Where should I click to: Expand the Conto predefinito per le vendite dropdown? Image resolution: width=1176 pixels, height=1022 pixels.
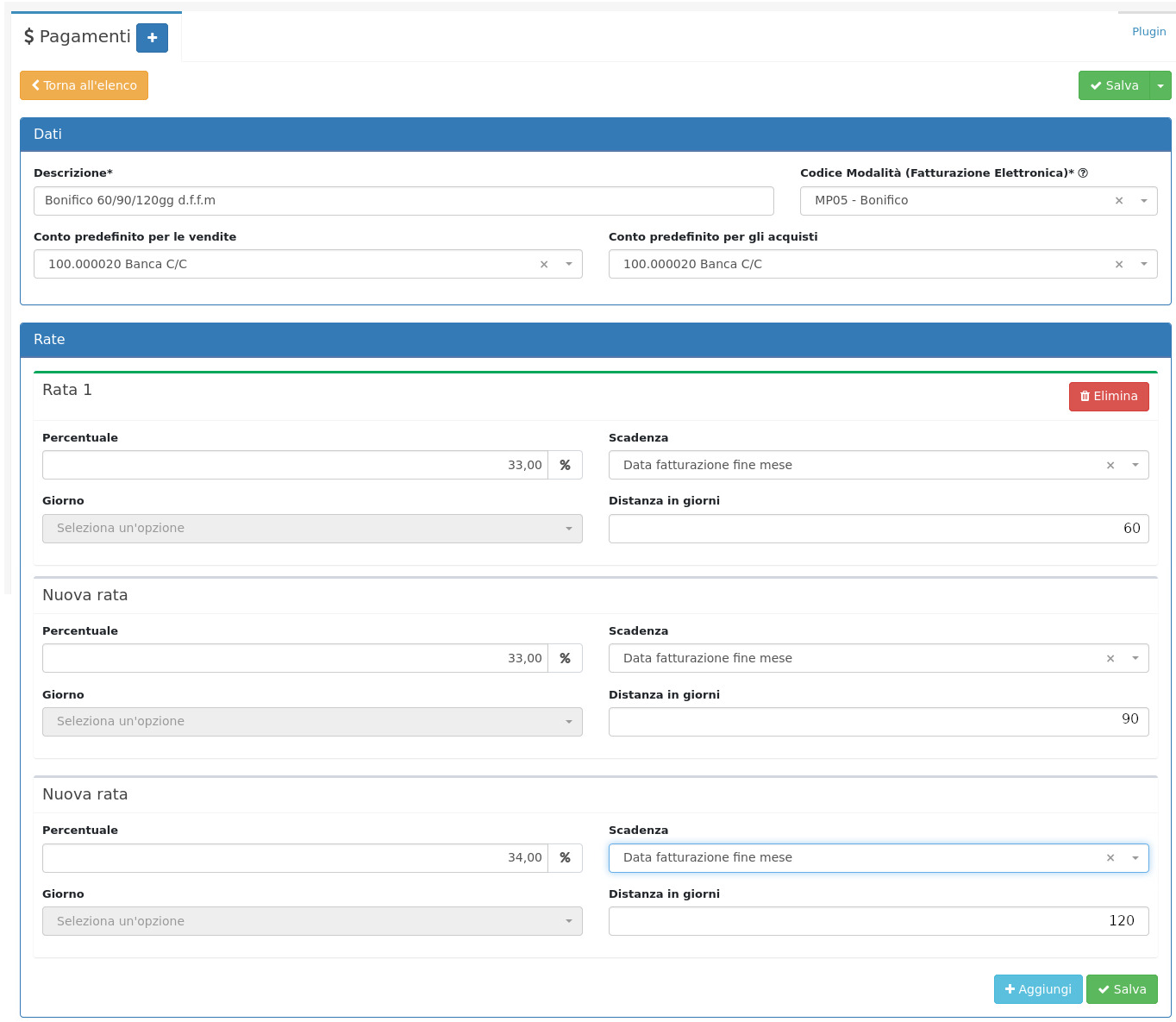[x=568, y=265]
